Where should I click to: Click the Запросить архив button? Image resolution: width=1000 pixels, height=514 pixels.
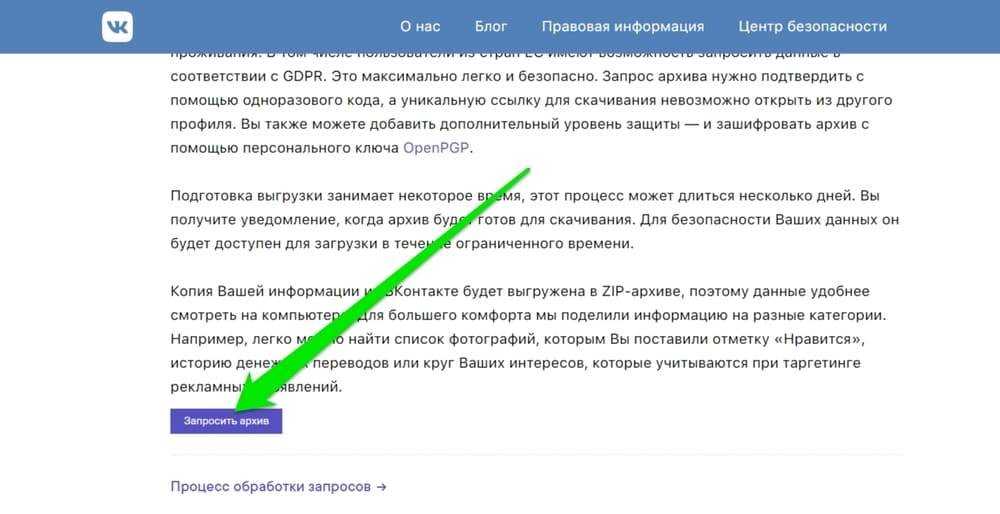226,421
